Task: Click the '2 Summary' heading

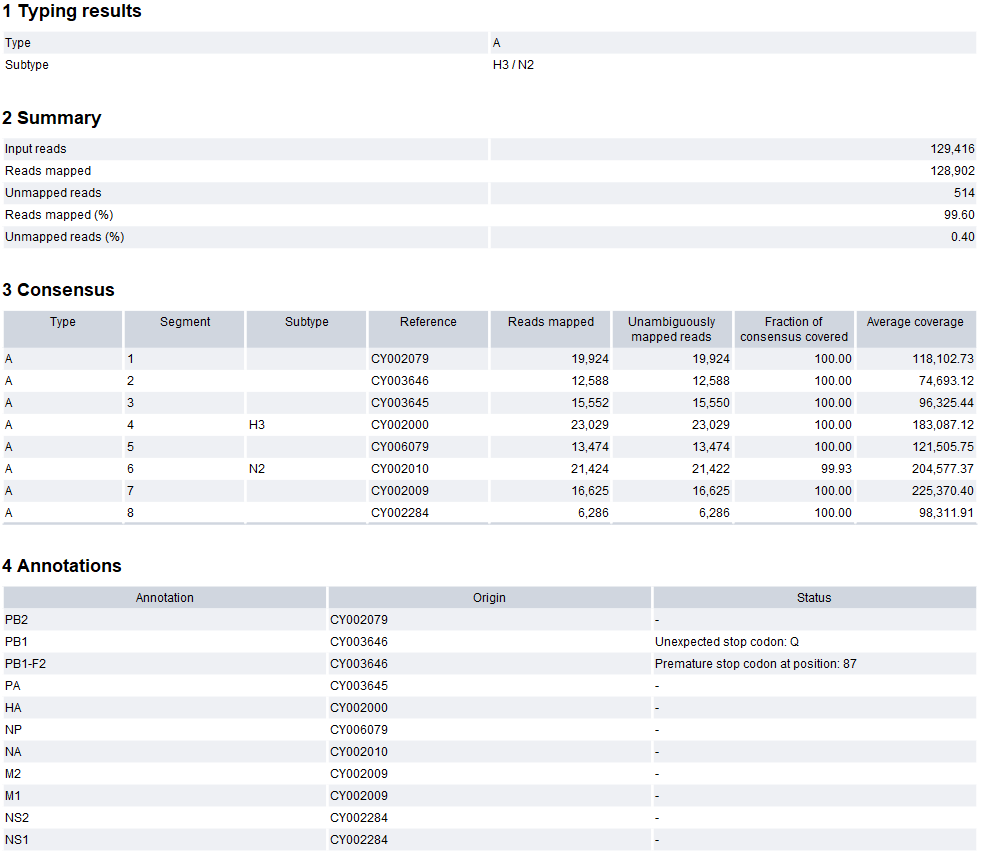Action: tap(52, 118)
